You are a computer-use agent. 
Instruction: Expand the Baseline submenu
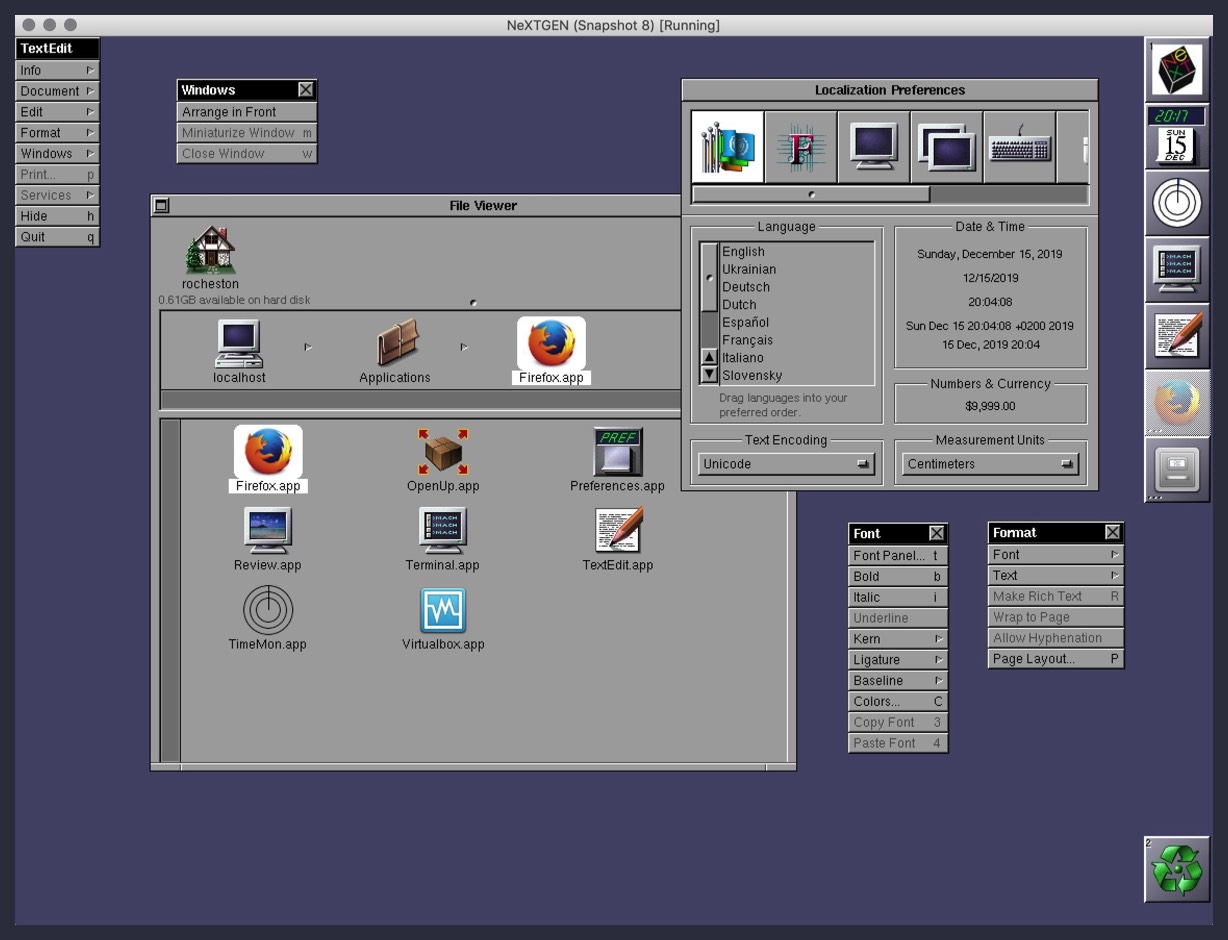click(898, 681)
